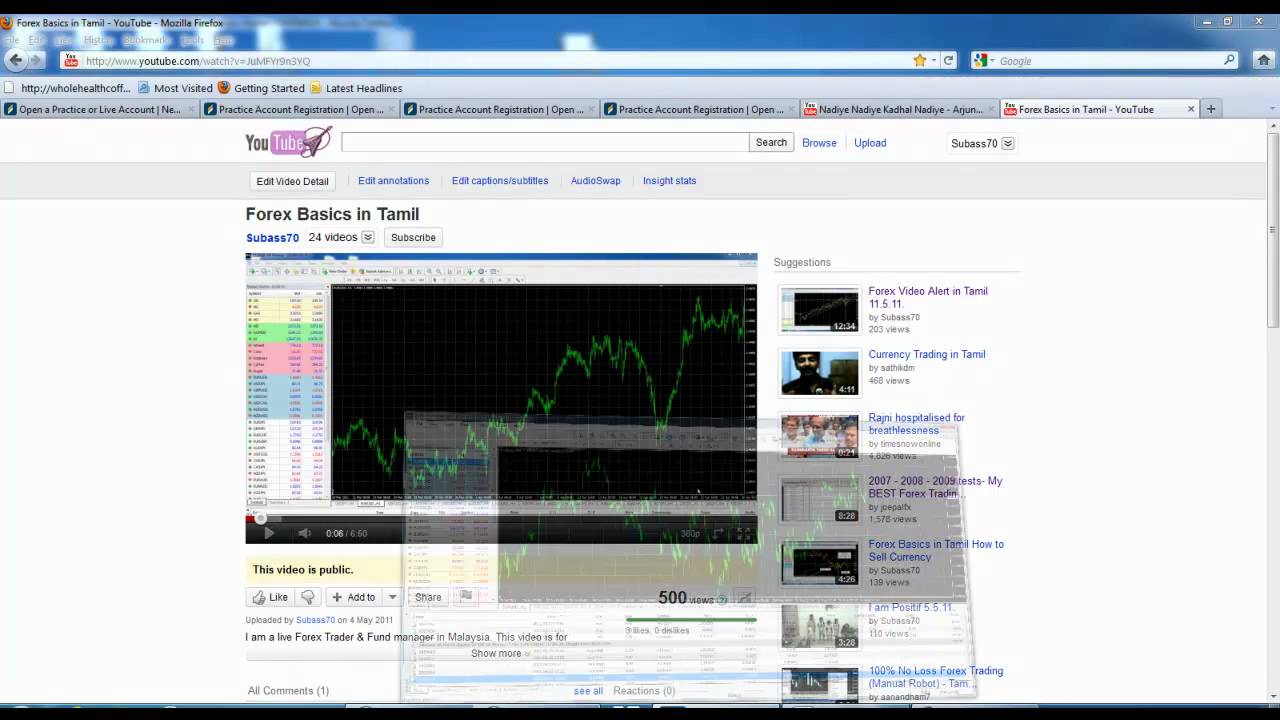This screenshot has height=720, width=1280.
Task: Open the Browse link
Action: 819,143
